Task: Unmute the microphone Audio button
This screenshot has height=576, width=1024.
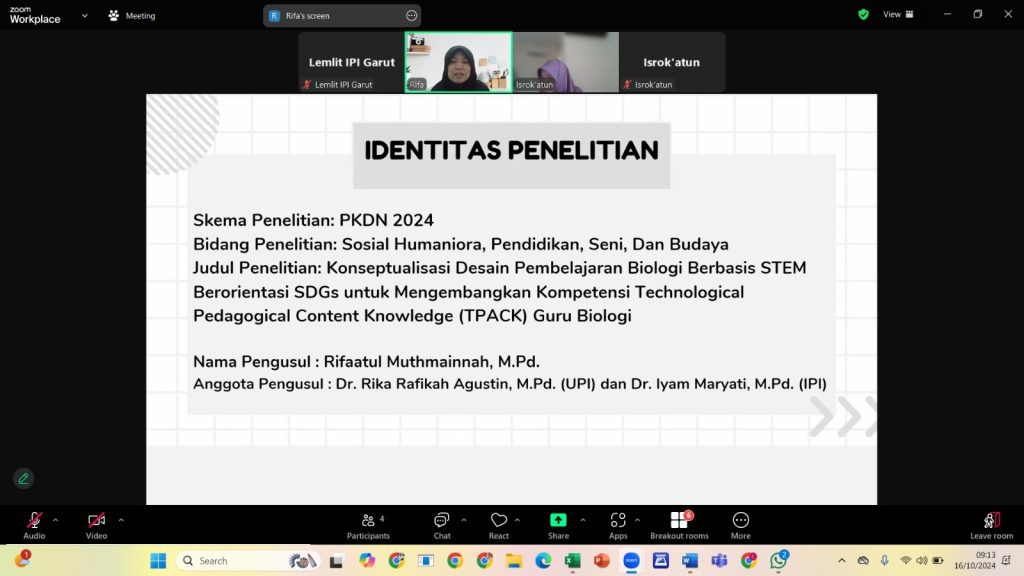Action: point(34,525)
